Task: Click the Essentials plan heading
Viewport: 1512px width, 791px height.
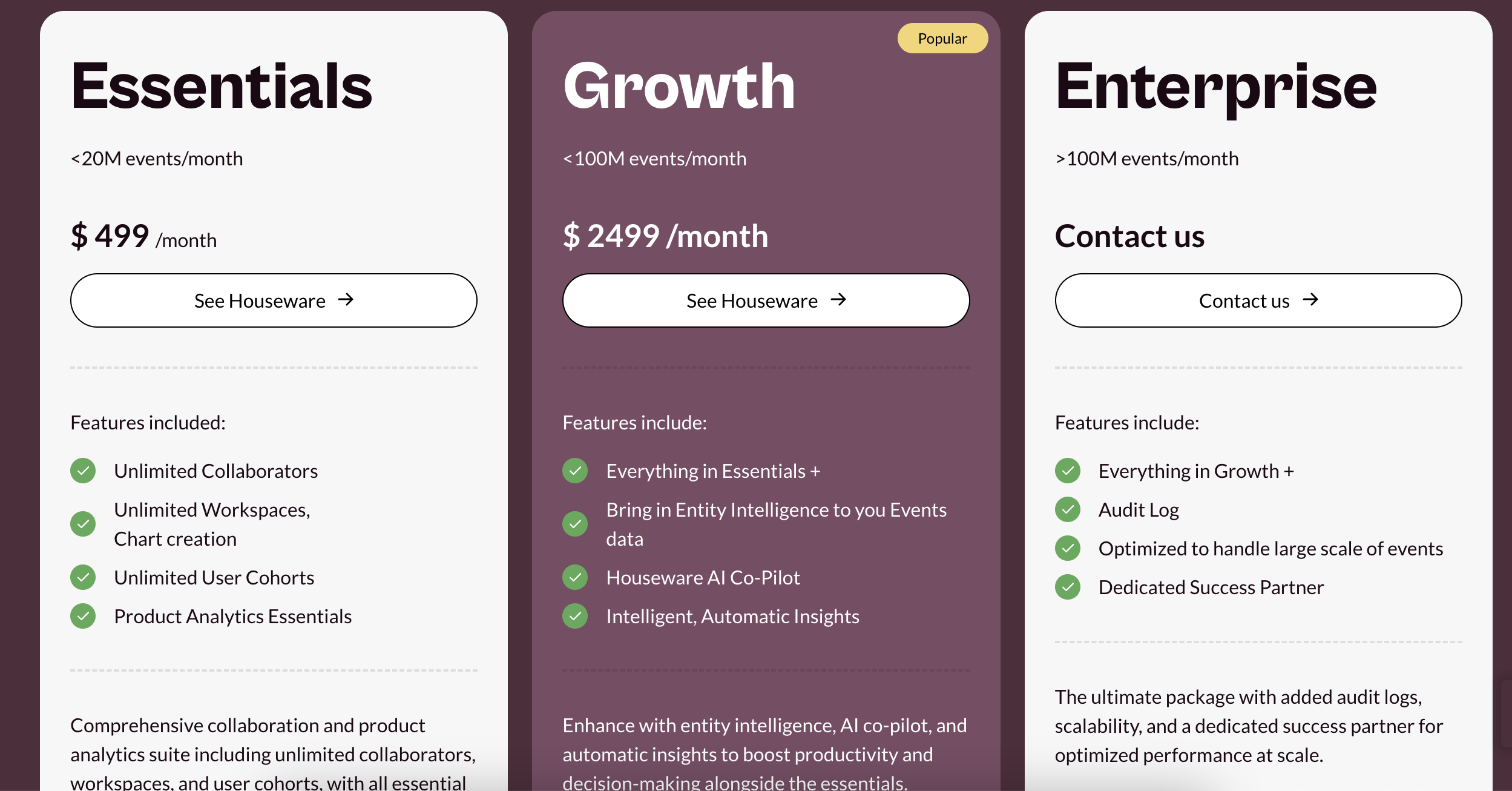Action: pos(222,86)
